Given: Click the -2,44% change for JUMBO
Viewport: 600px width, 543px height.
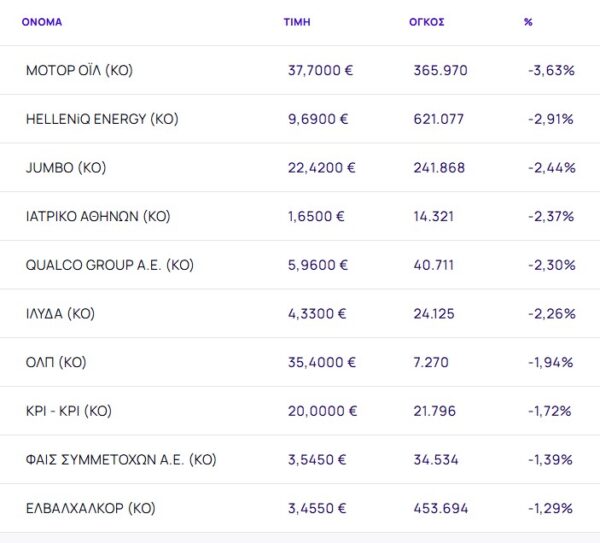Looking at the screenshot, I should pyautogui.click(x=551, y=168).
